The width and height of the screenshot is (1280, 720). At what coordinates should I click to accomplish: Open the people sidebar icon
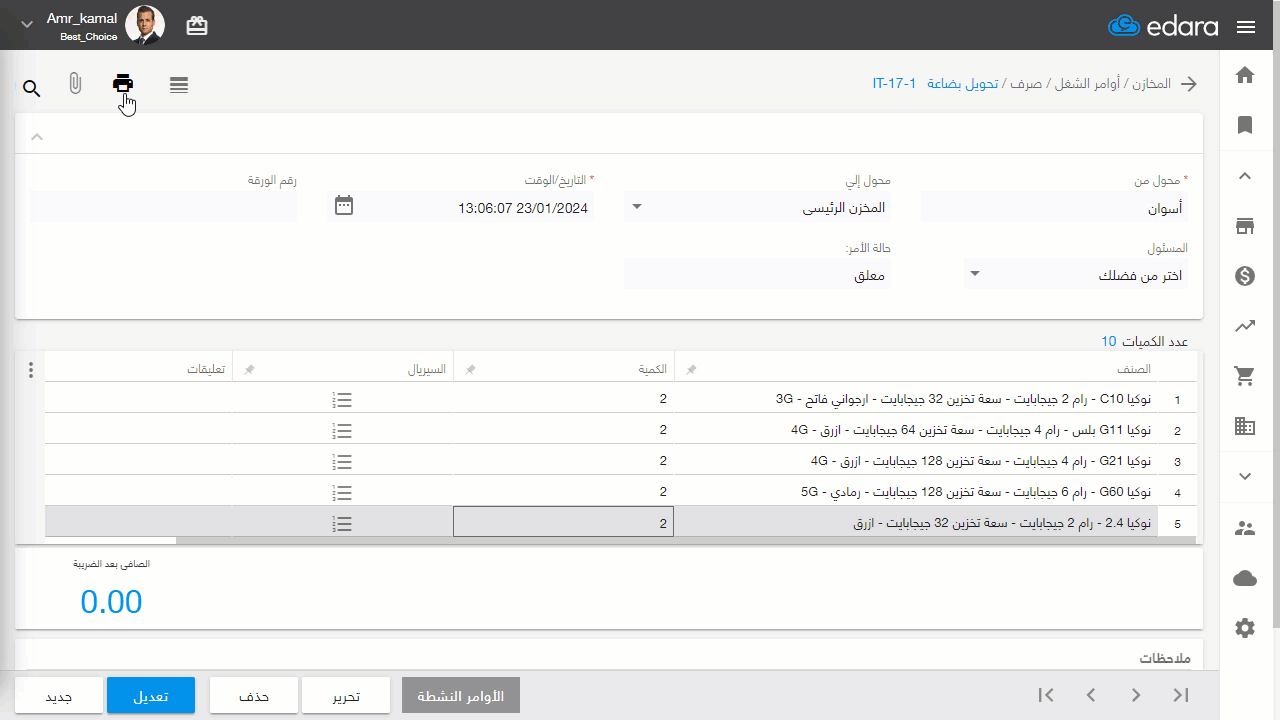pyautogui.click(x=1245, y=529)
